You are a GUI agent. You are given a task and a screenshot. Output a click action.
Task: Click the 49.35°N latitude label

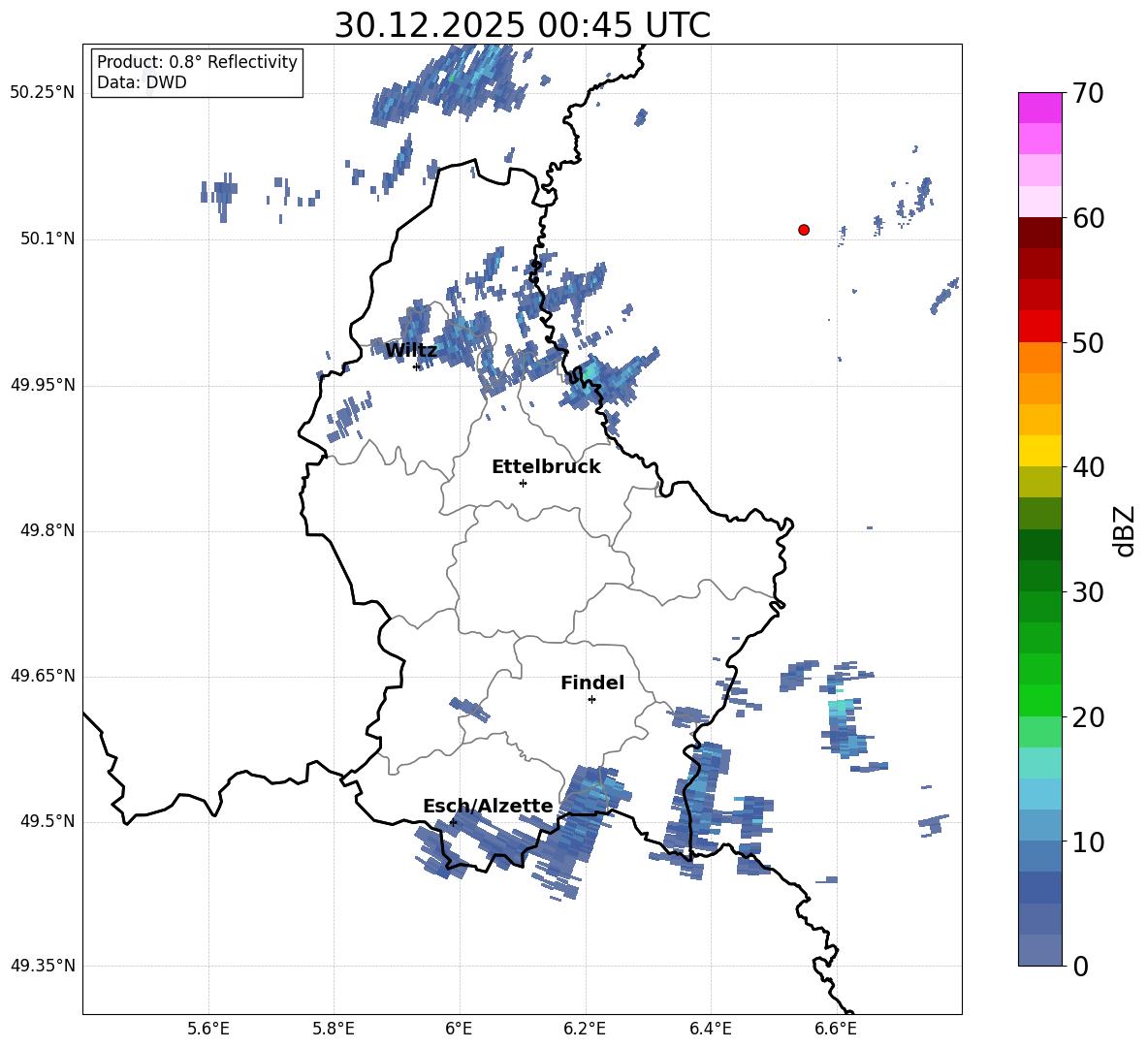(x=43, y=966)
